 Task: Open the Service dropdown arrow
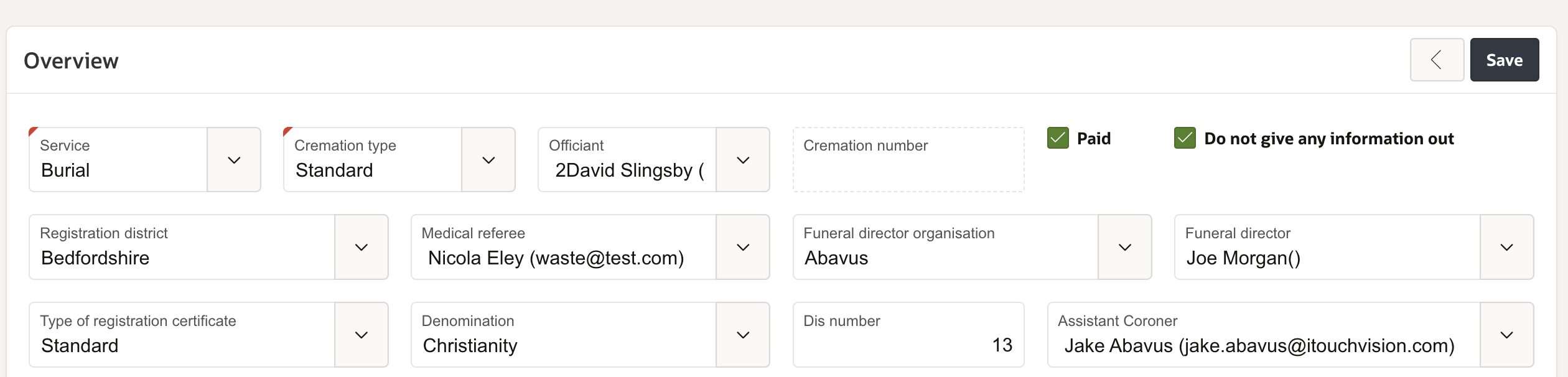tap(234, 160)
